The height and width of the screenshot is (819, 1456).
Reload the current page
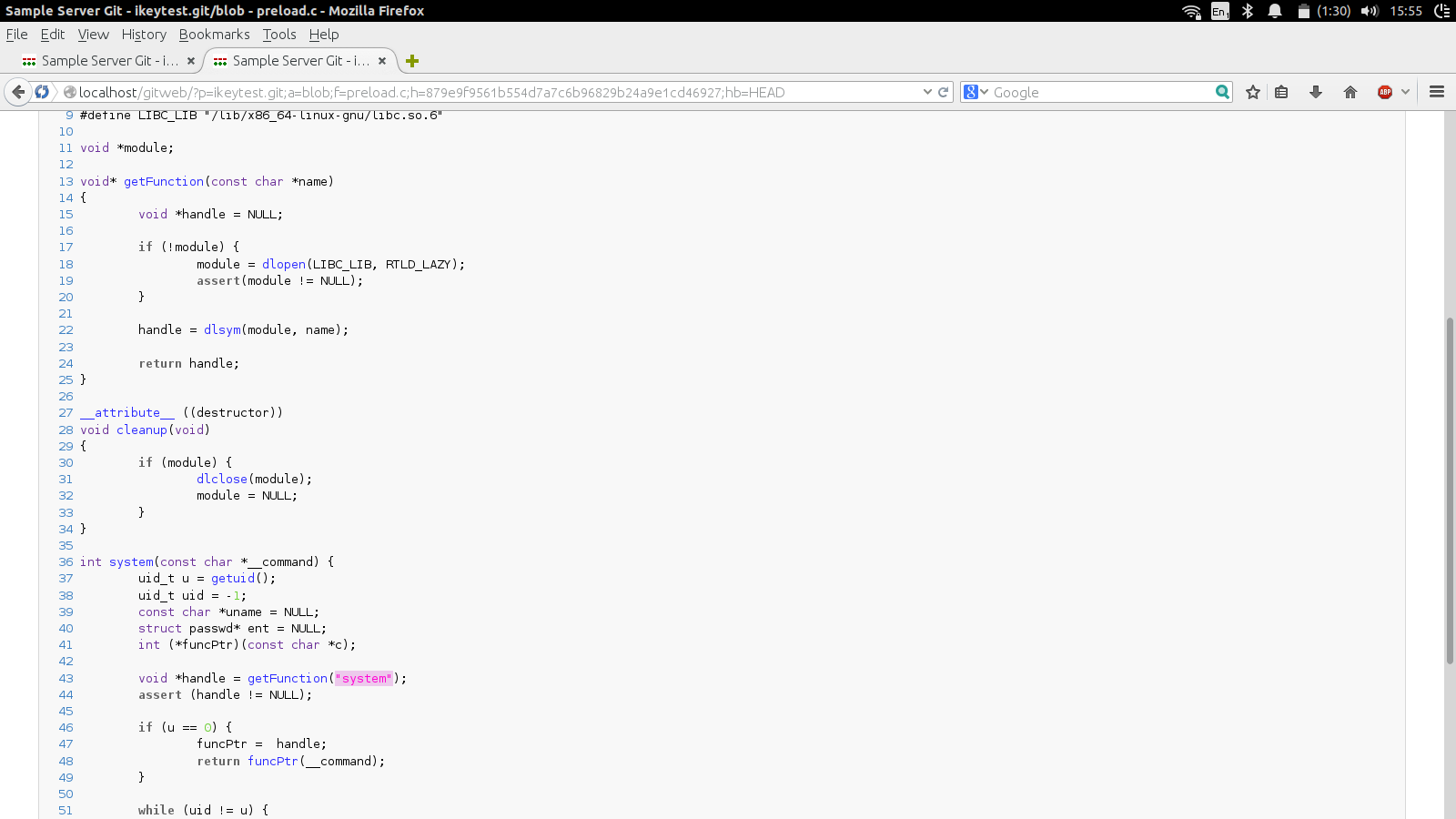click(x=944, y=92)
